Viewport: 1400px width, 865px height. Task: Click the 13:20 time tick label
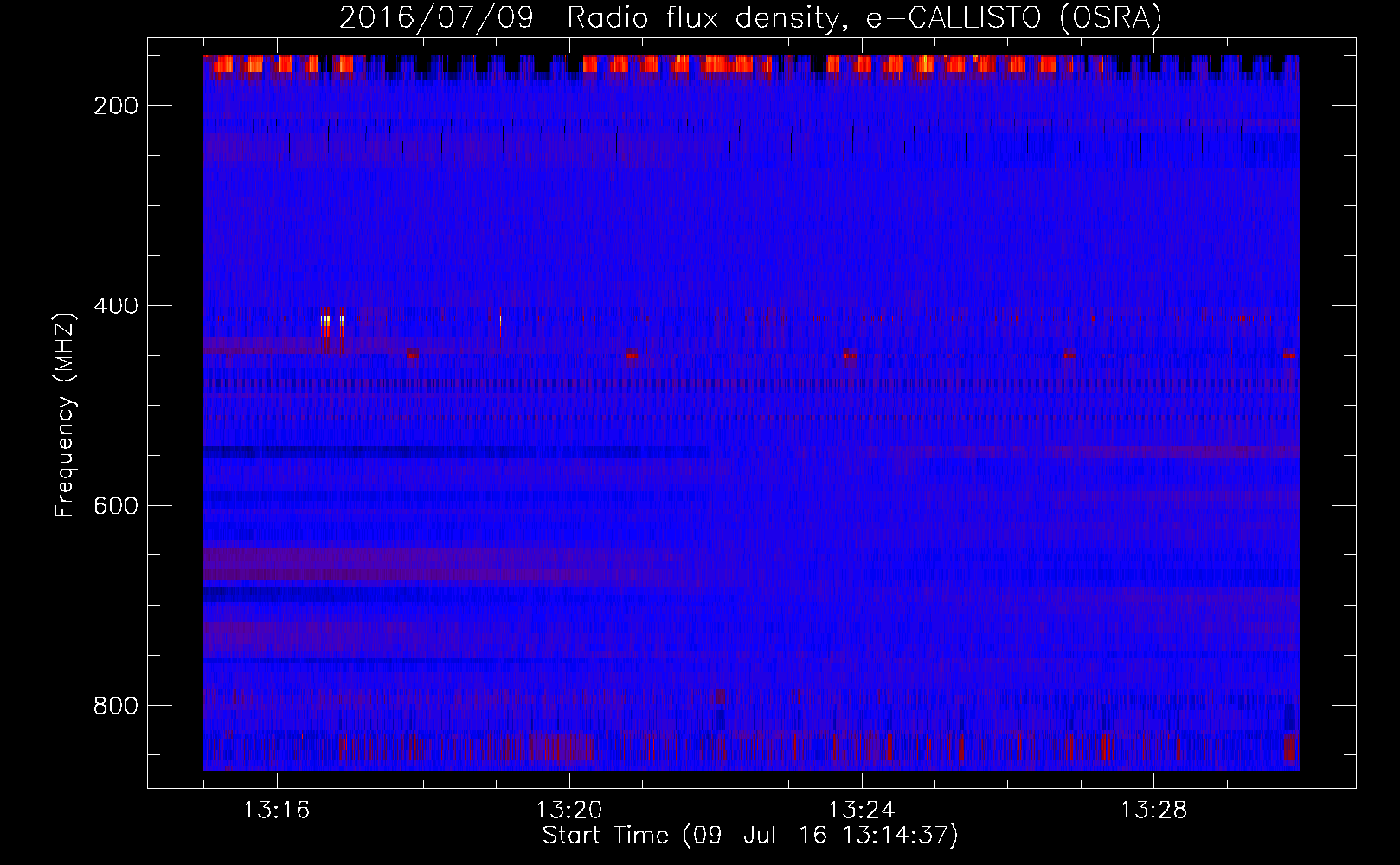[569, 811]
